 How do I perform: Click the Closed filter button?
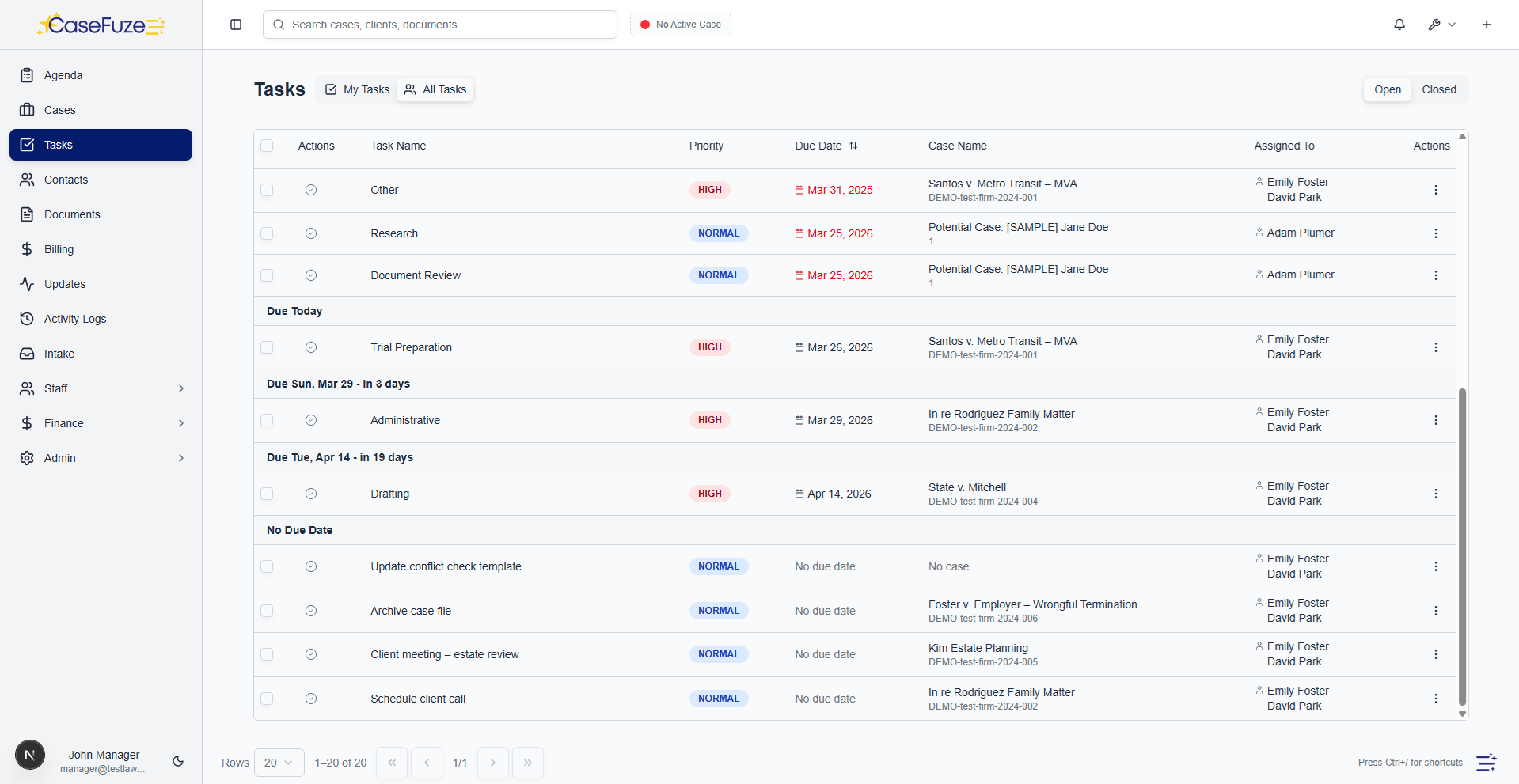click(x=1439, y=89)
